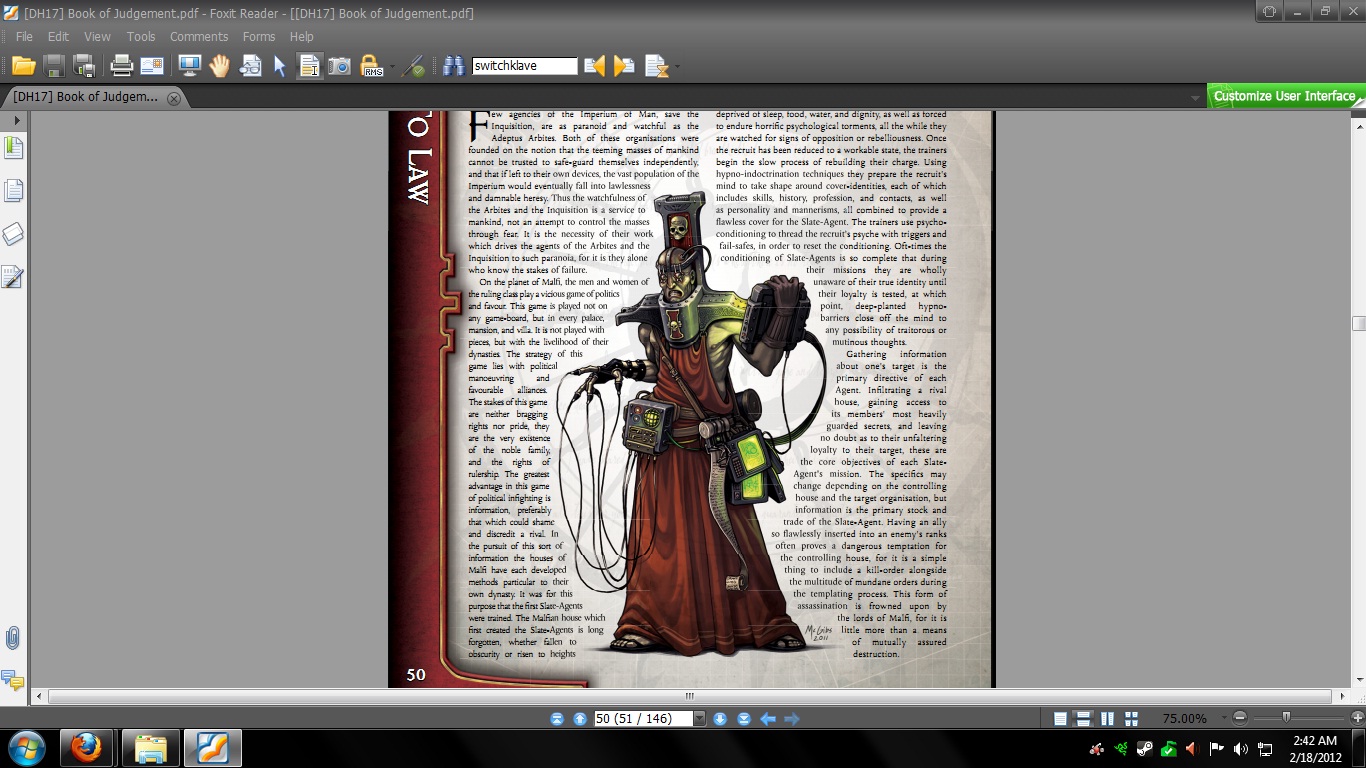The width and height of the screenshot is (1366, 768).
Task: Go forward to next view
Action: pos(792,718)
